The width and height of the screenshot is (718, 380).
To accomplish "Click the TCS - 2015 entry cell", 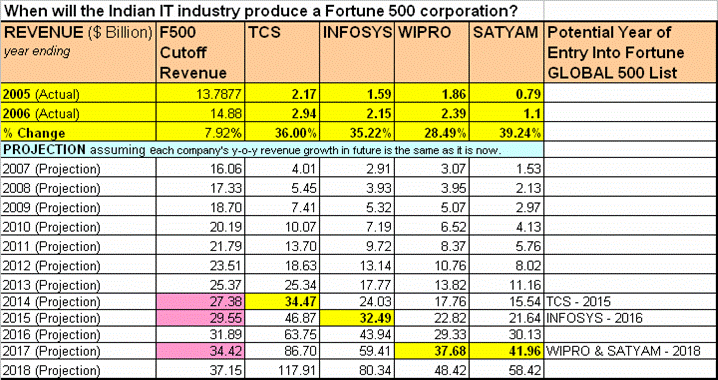I will tap(631, 302).
